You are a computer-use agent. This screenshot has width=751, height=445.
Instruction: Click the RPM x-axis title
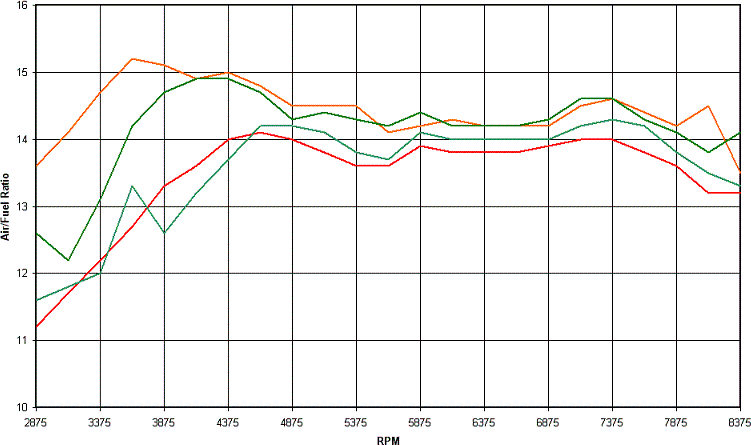coord(390,438)
